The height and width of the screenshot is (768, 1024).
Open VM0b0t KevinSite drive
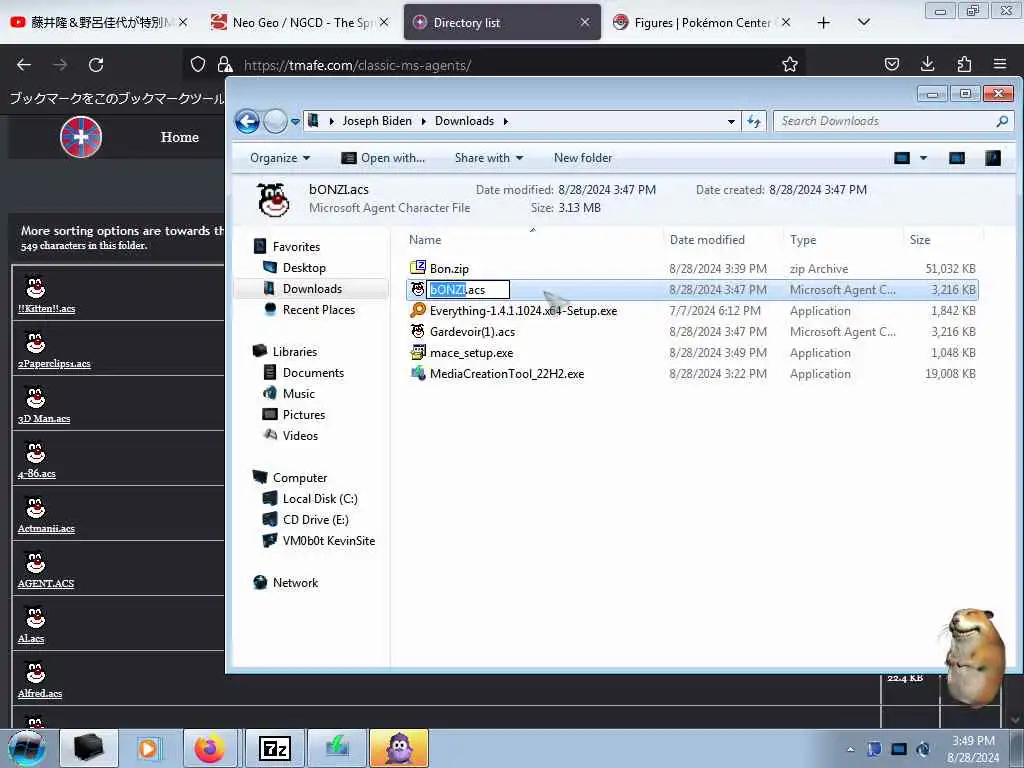coord(328,541)
